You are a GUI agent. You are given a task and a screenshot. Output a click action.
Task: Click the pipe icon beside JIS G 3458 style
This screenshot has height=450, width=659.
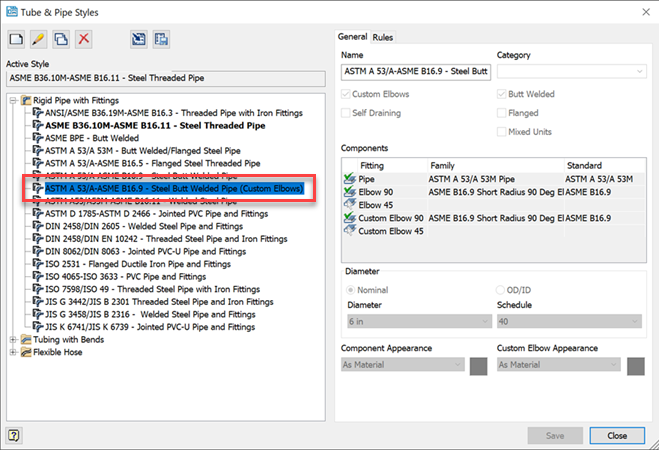pyautogui.click(x=38, y=314)
